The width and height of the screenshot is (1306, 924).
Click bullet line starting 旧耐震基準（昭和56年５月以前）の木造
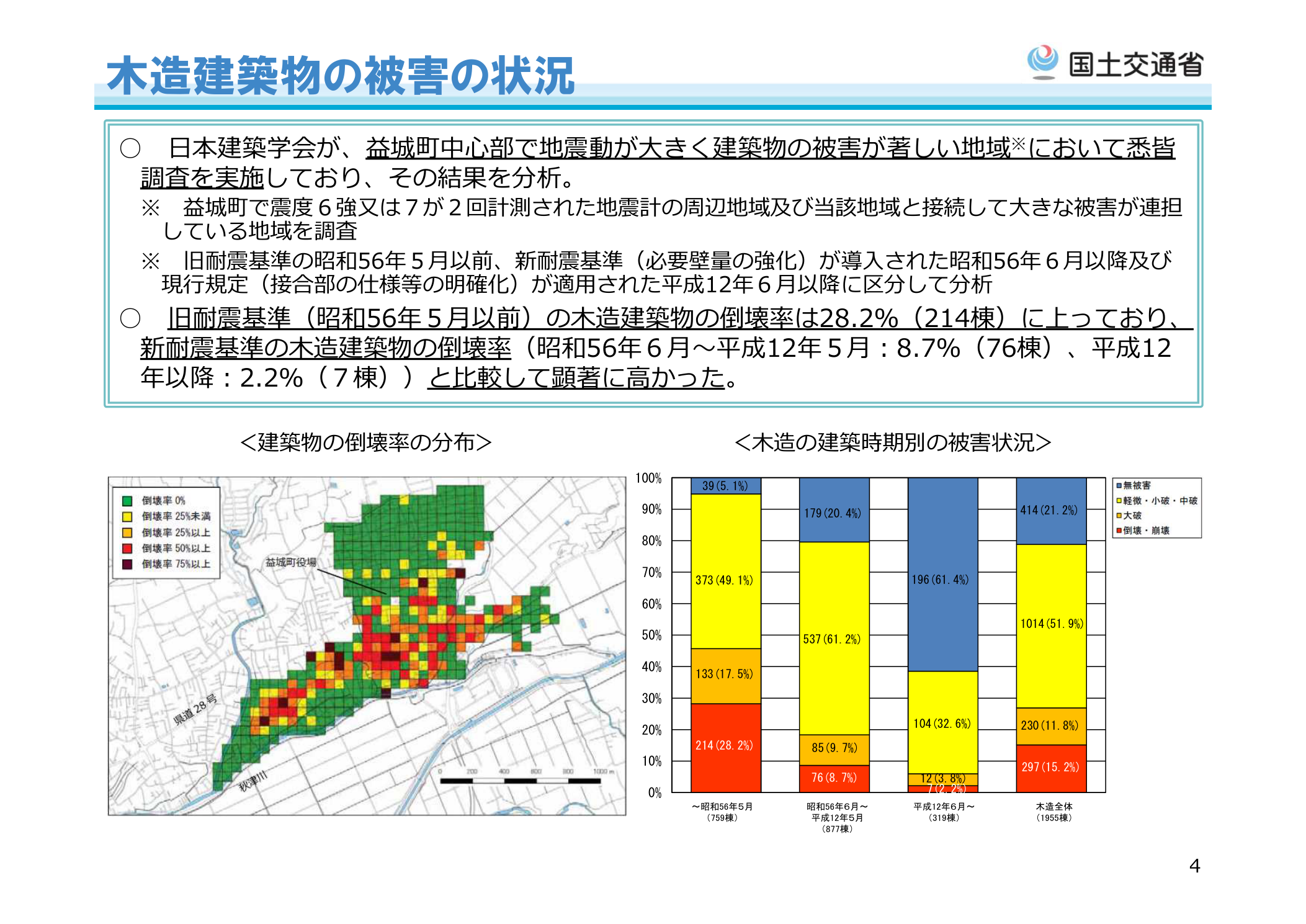656,348
